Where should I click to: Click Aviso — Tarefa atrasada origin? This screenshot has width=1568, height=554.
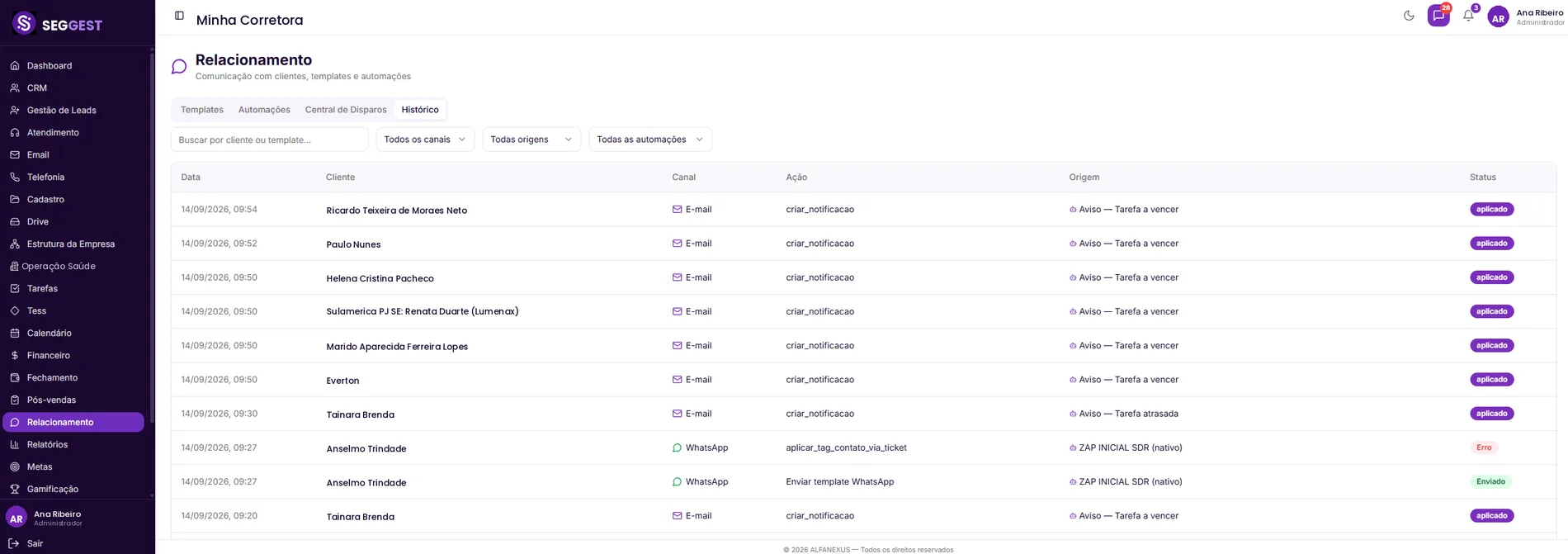[x=1123, y=414]
